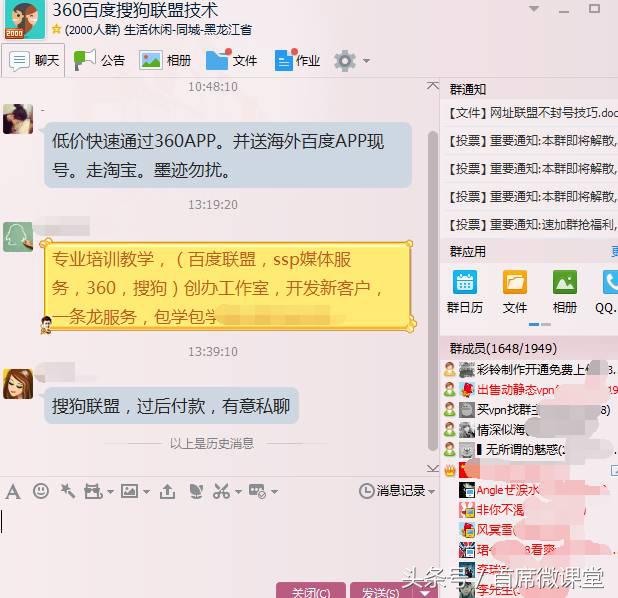
Task: Click member 情深似海
Action: coord(531,430)
